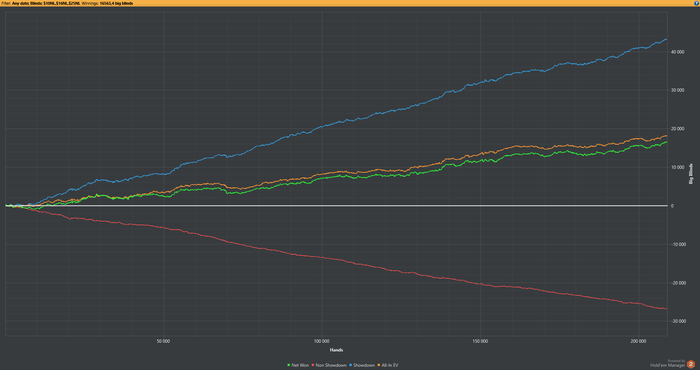Click the filter summary text in orange bar

(x=67, y=3)
